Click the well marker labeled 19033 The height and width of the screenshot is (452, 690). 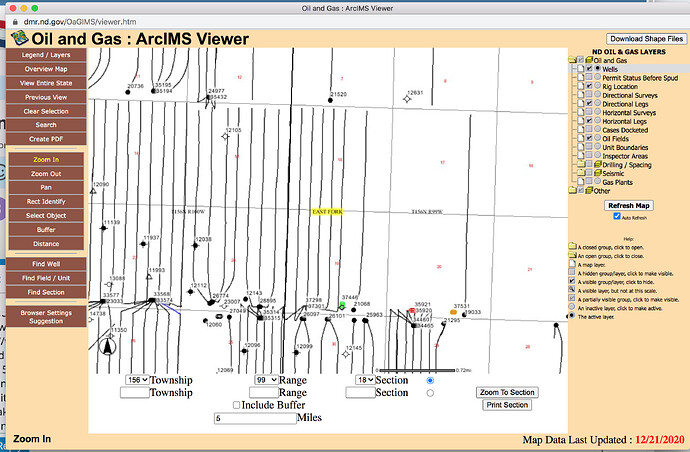point(464,315)
